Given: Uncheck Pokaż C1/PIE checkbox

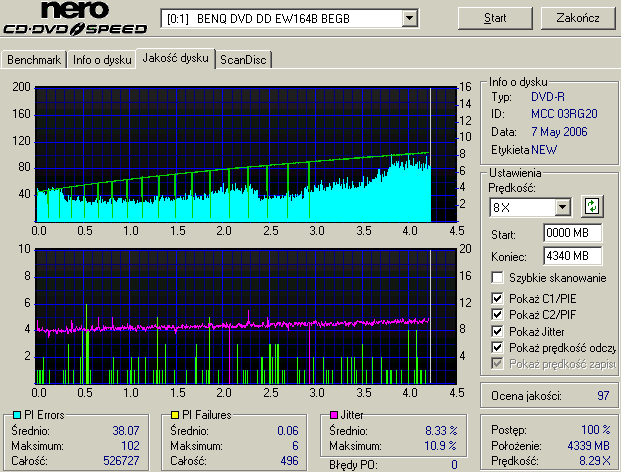Looking at the screenshot, I should [497, 298].
